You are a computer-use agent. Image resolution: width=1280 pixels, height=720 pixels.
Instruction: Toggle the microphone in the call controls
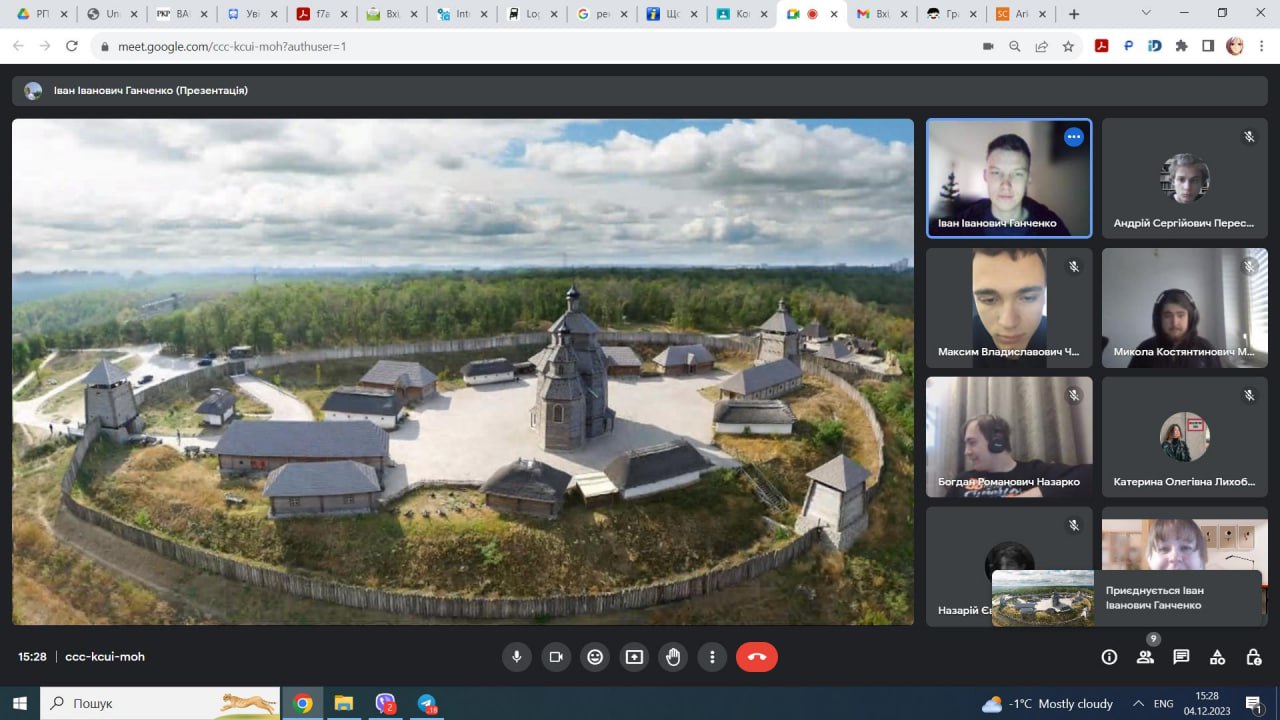coord(517,657)
